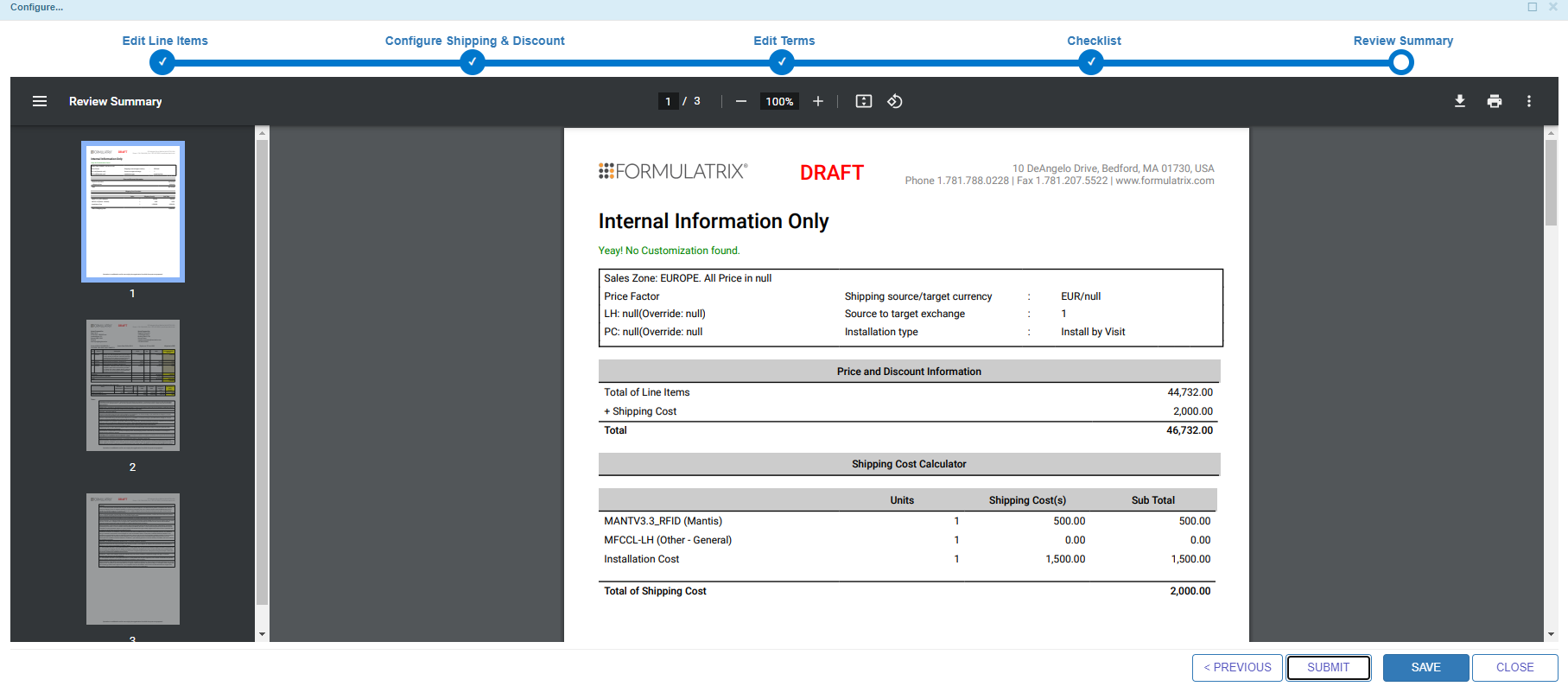This screenshot has width=1568, height=699.
Task: Click the Total of Line Items row
Action: click(x=909, y=392)
